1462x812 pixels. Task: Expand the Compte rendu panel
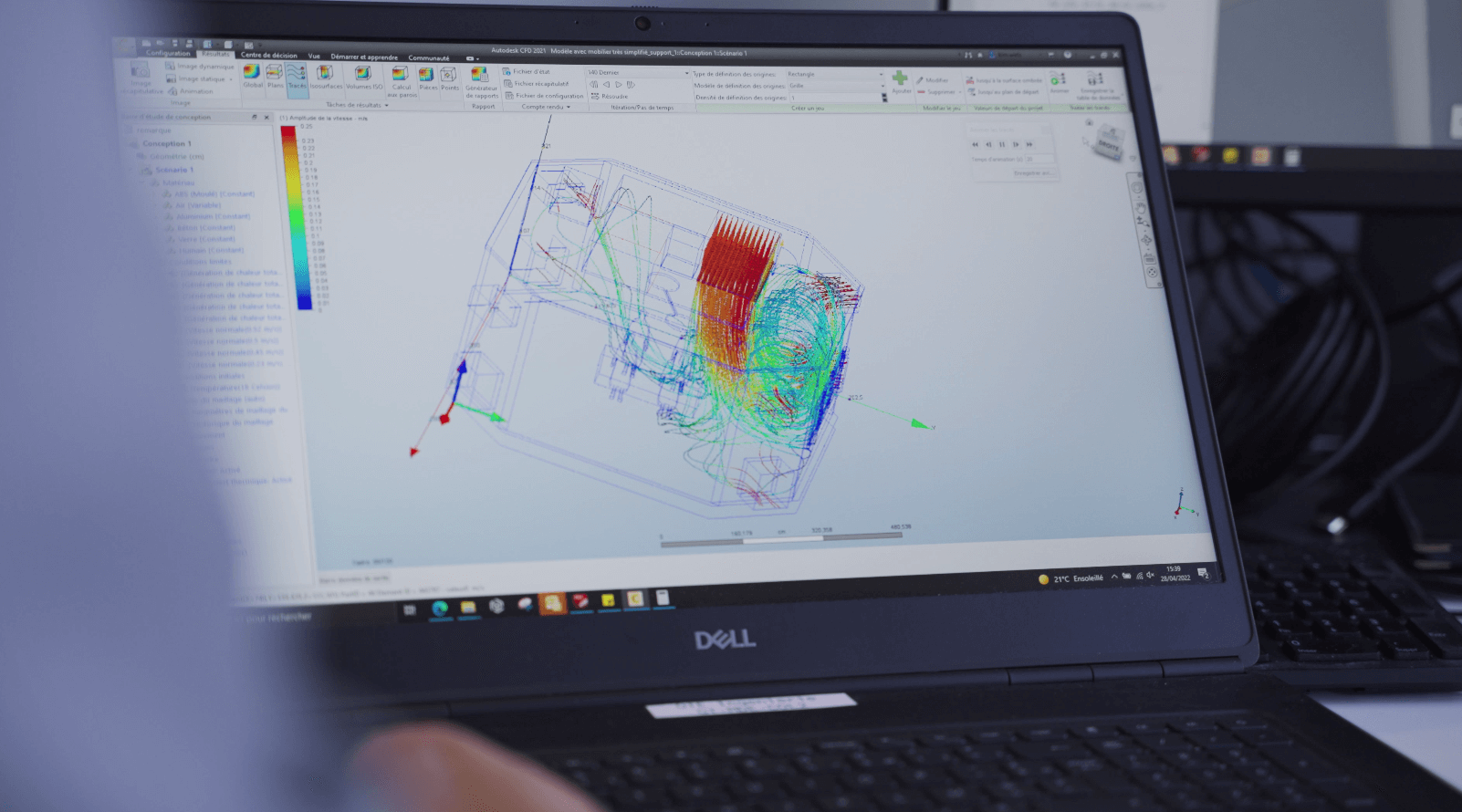[x=546, y=107]
